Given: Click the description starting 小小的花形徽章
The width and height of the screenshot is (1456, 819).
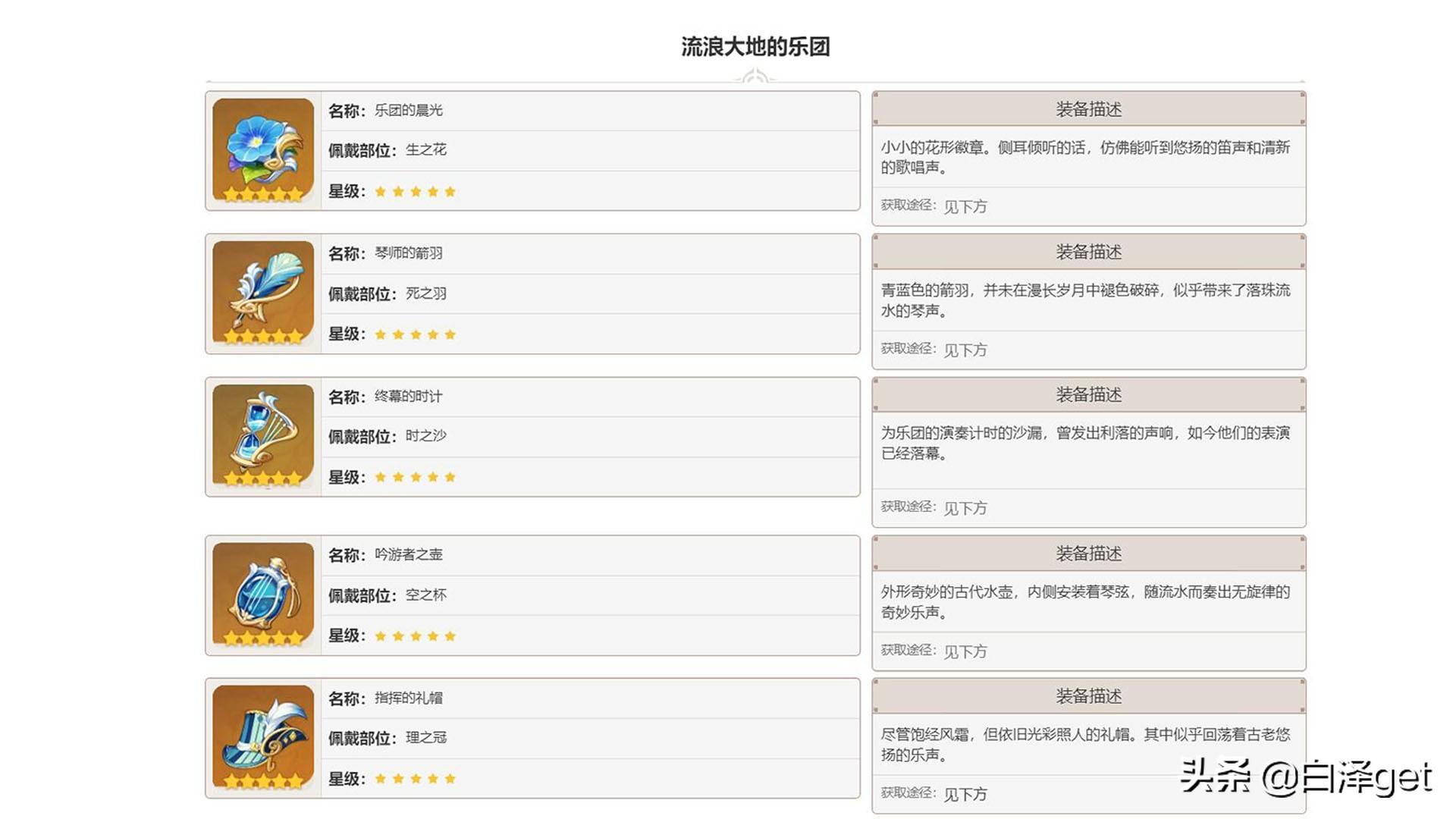Looking at the screenshot, I should click(x=1085, y=157).
